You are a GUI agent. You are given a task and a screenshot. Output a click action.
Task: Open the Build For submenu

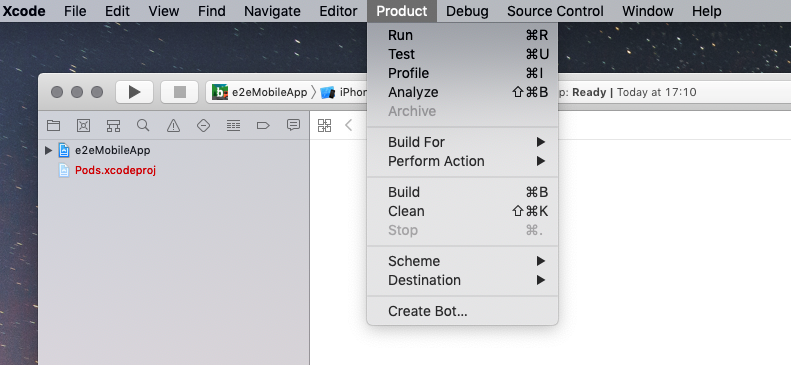point(463,142)
